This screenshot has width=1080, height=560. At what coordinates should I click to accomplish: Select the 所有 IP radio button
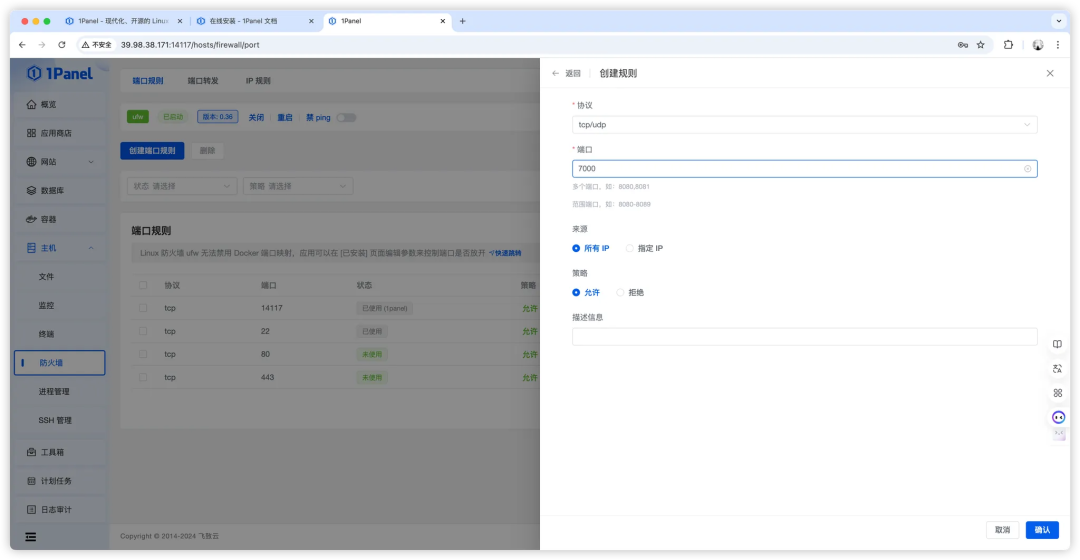(576, 249)
